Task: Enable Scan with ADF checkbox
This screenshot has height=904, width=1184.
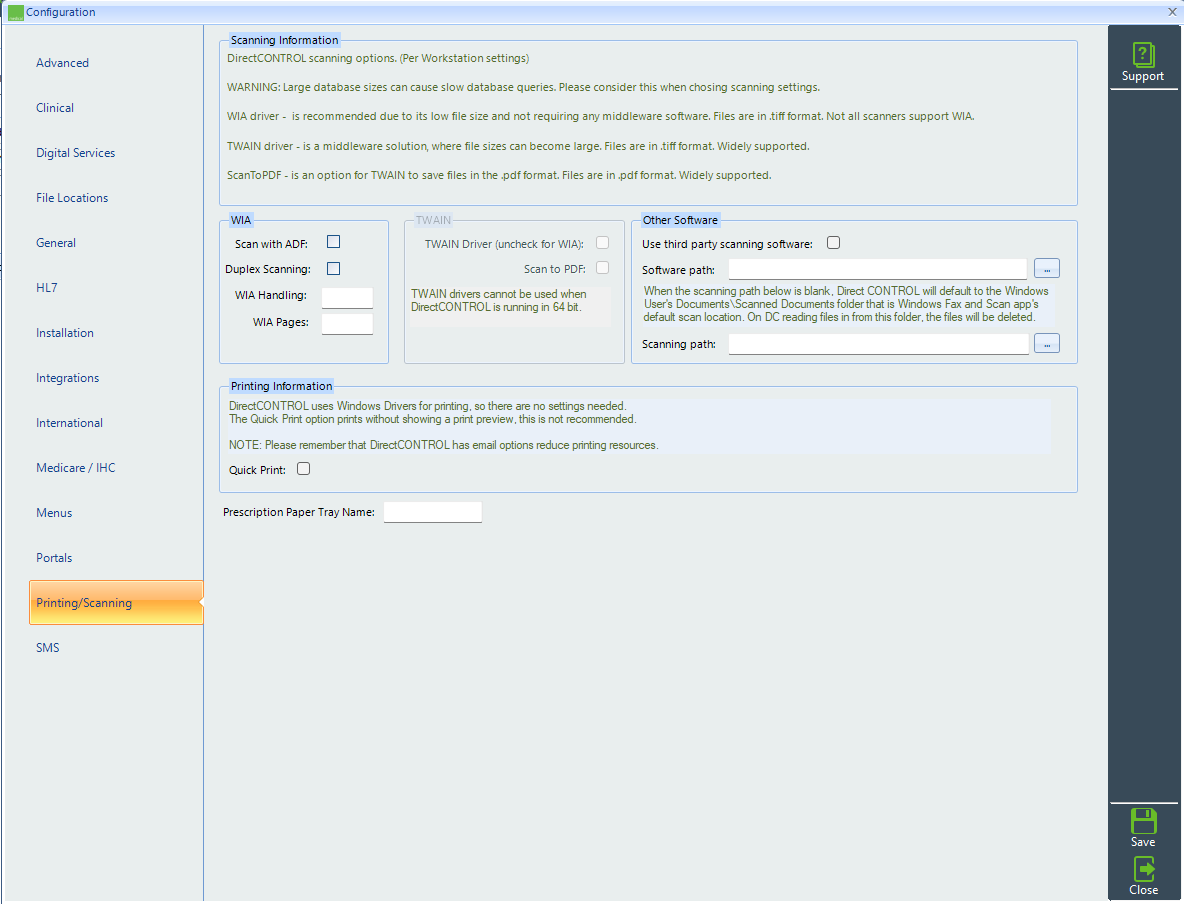Action: 333,242
